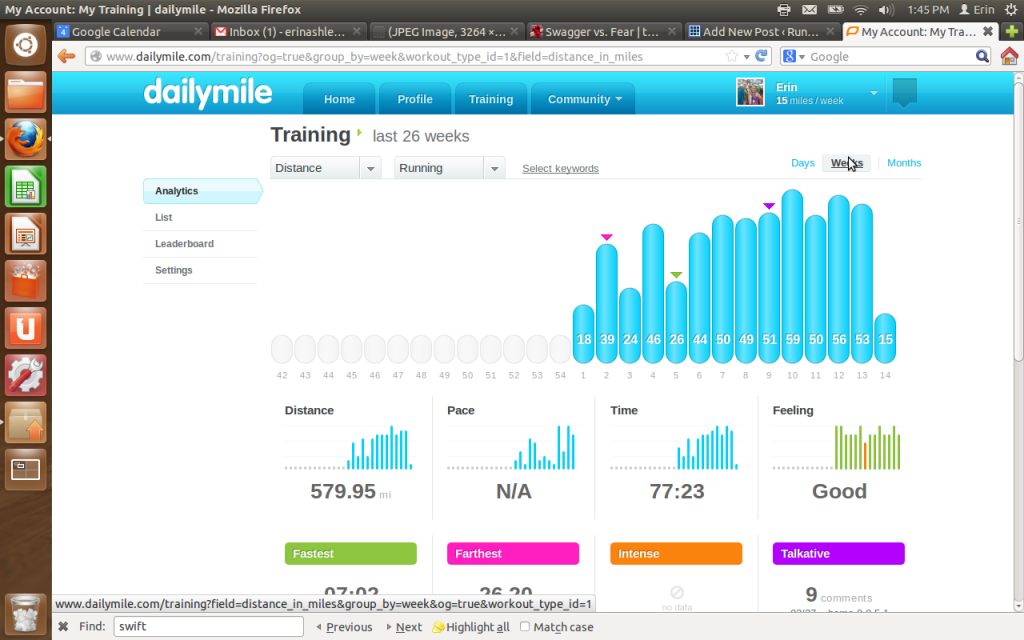The height and width of the screenshot is (640, 1024).
Task: Open the Leaderboard sidebar item
Action: click(200, 244)
